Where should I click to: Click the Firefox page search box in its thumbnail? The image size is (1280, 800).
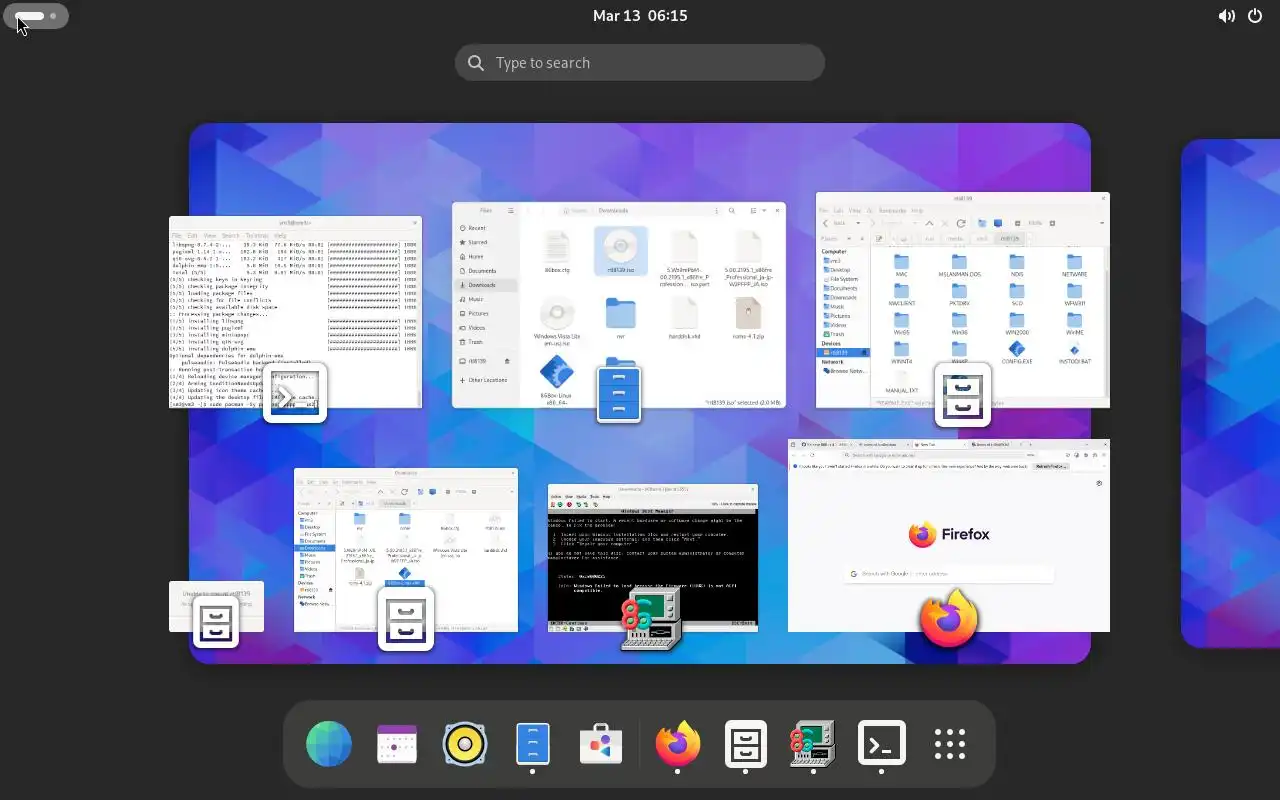click(949, 574)
